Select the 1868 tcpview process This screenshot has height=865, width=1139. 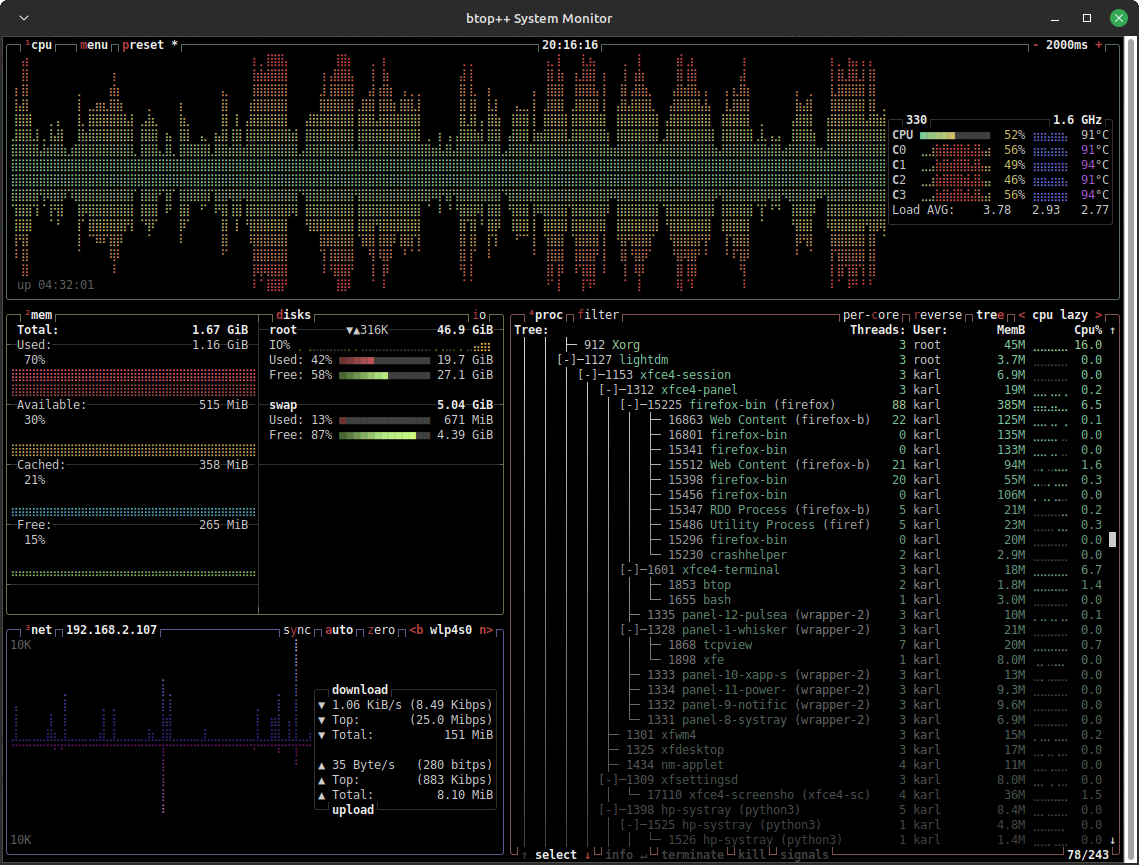tap(808, 645)
